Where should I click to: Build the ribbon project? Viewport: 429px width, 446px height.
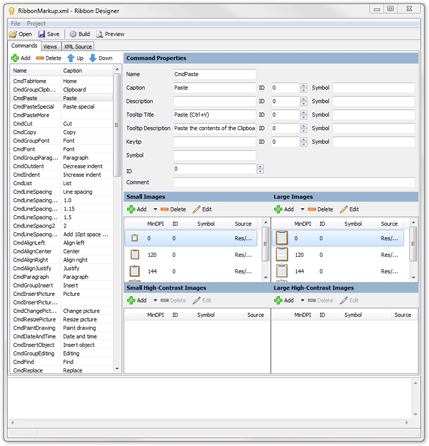[x=80, y=34]
